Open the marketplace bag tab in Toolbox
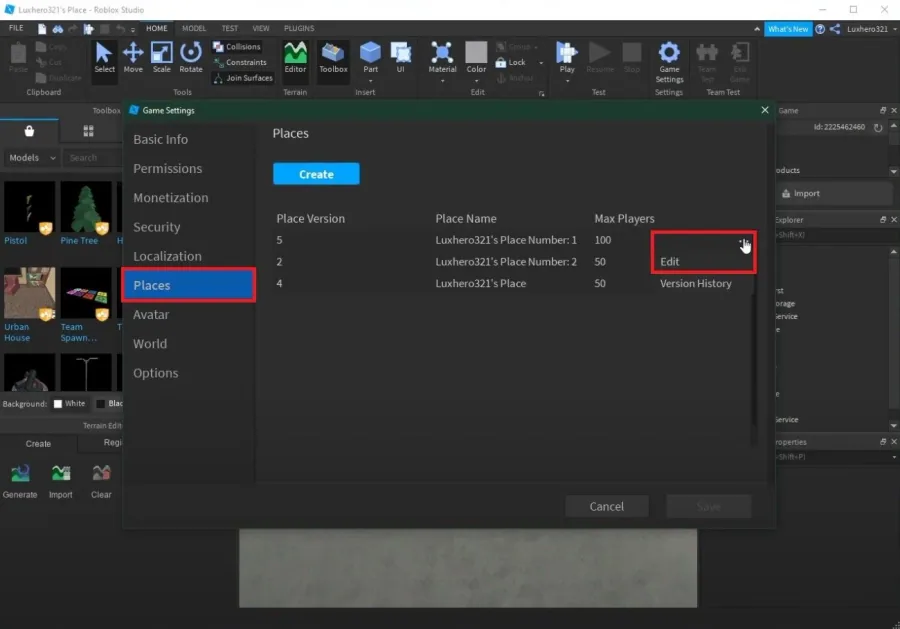The image size is (900, 629). [29, 131]
